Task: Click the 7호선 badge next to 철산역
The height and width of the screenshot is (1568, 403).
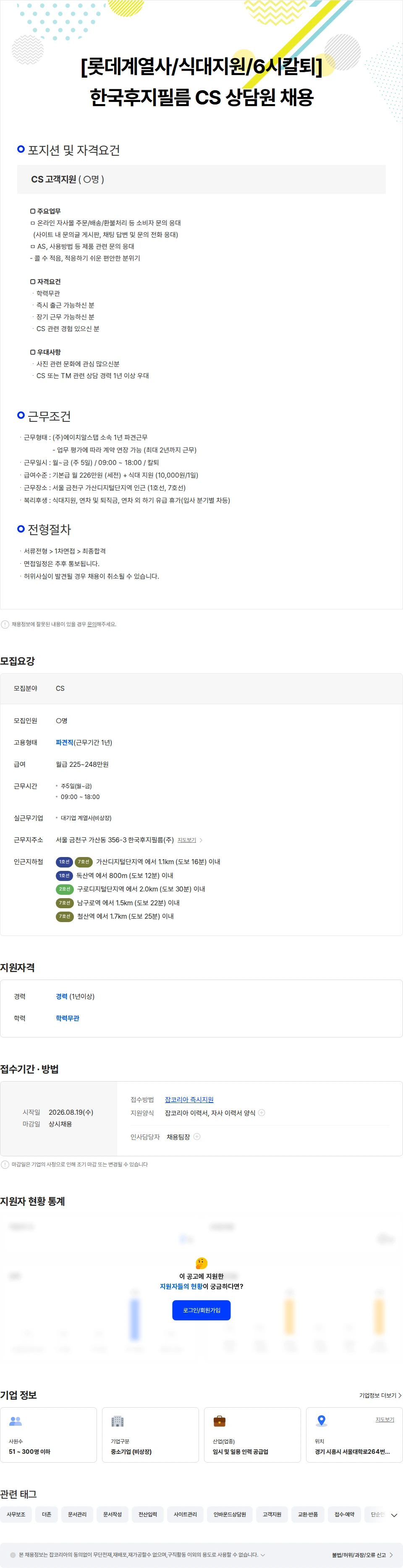Action: pos(65,916)
